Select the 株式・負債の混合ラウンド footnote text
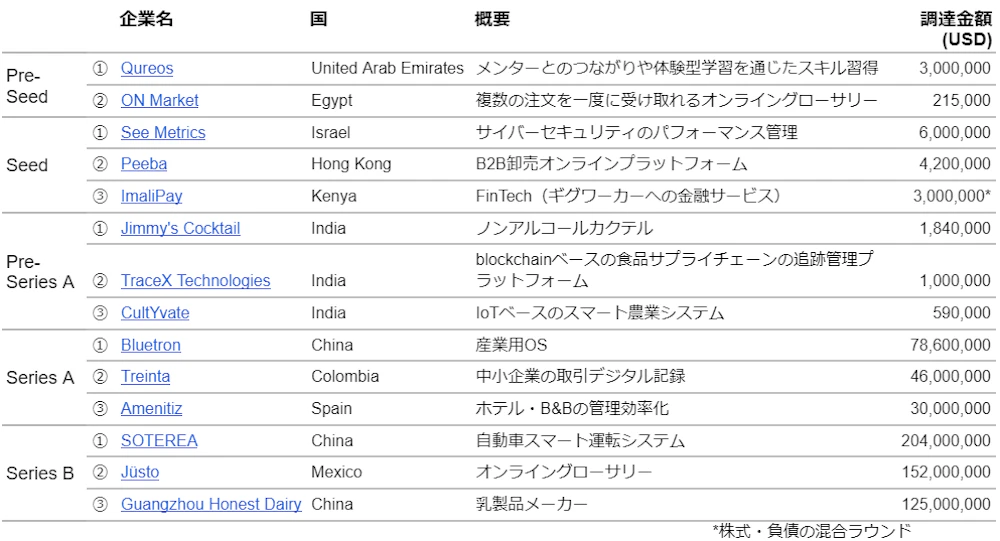The image size is (1000, 541). tap(812, 531)
